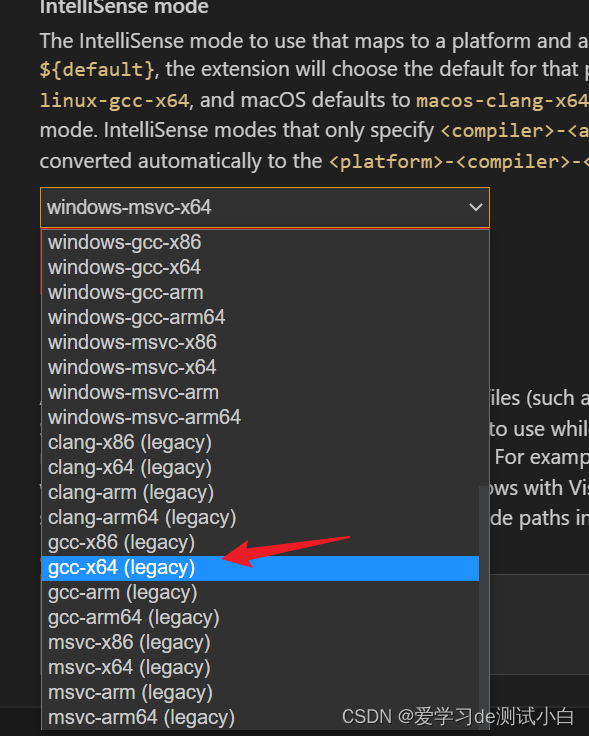Pick msvc-arm64 (legacy) mode
The height and width of the screenshot is (736, 589).
(260, 718)
